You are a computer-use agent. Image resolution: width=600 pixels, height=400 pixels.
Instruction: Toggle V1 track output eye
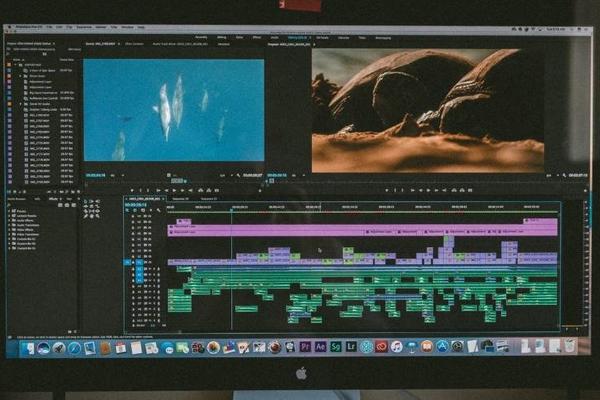pos(149,262)
